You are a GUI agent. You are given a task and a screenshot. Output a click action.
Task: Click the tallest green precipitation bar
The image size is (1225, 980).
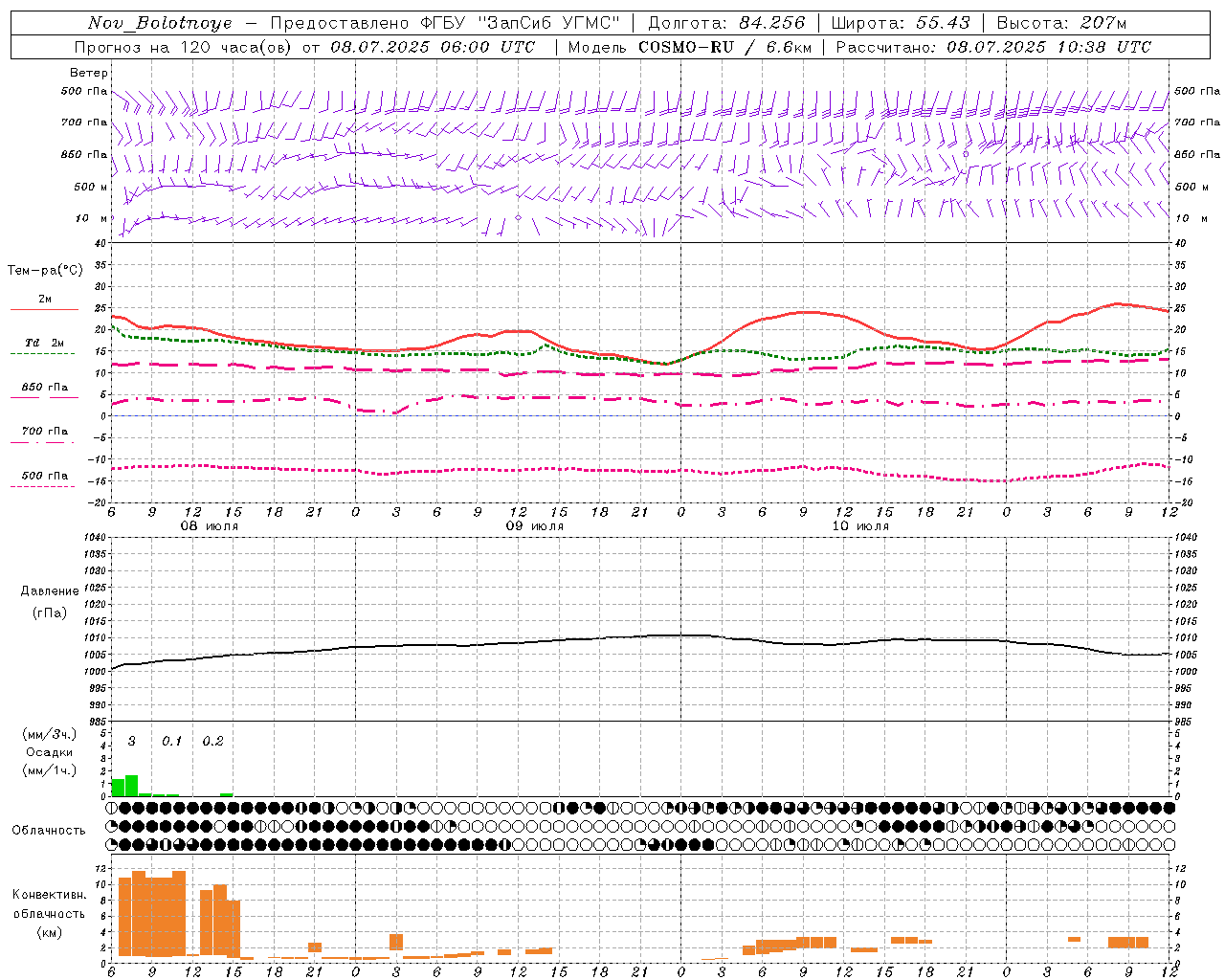point(132,786)
